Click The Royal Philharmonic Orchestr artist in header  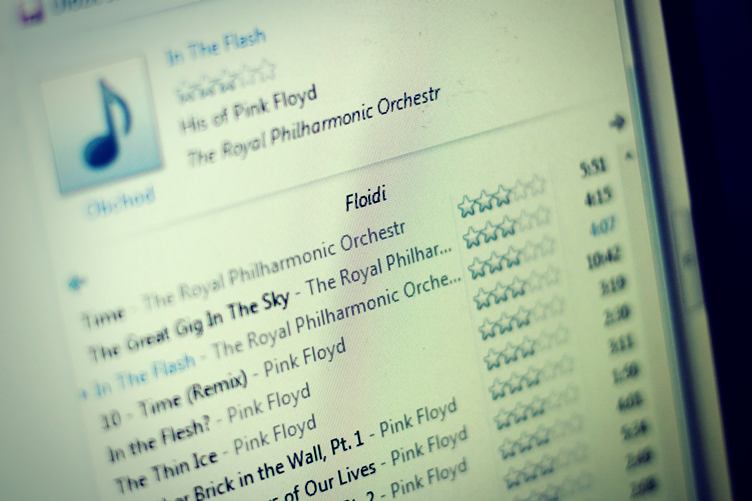[x=313, y=127]
